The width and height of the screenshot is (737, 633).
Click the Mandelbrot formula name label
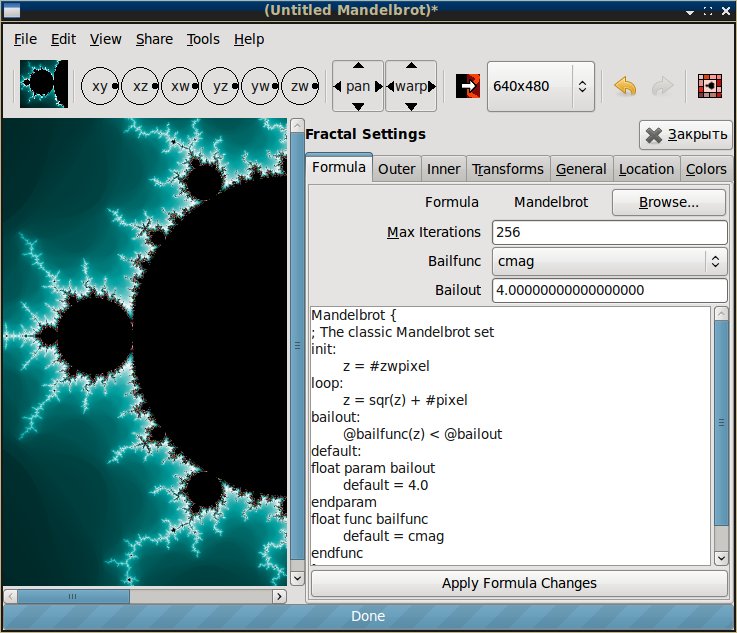(551, 202)
